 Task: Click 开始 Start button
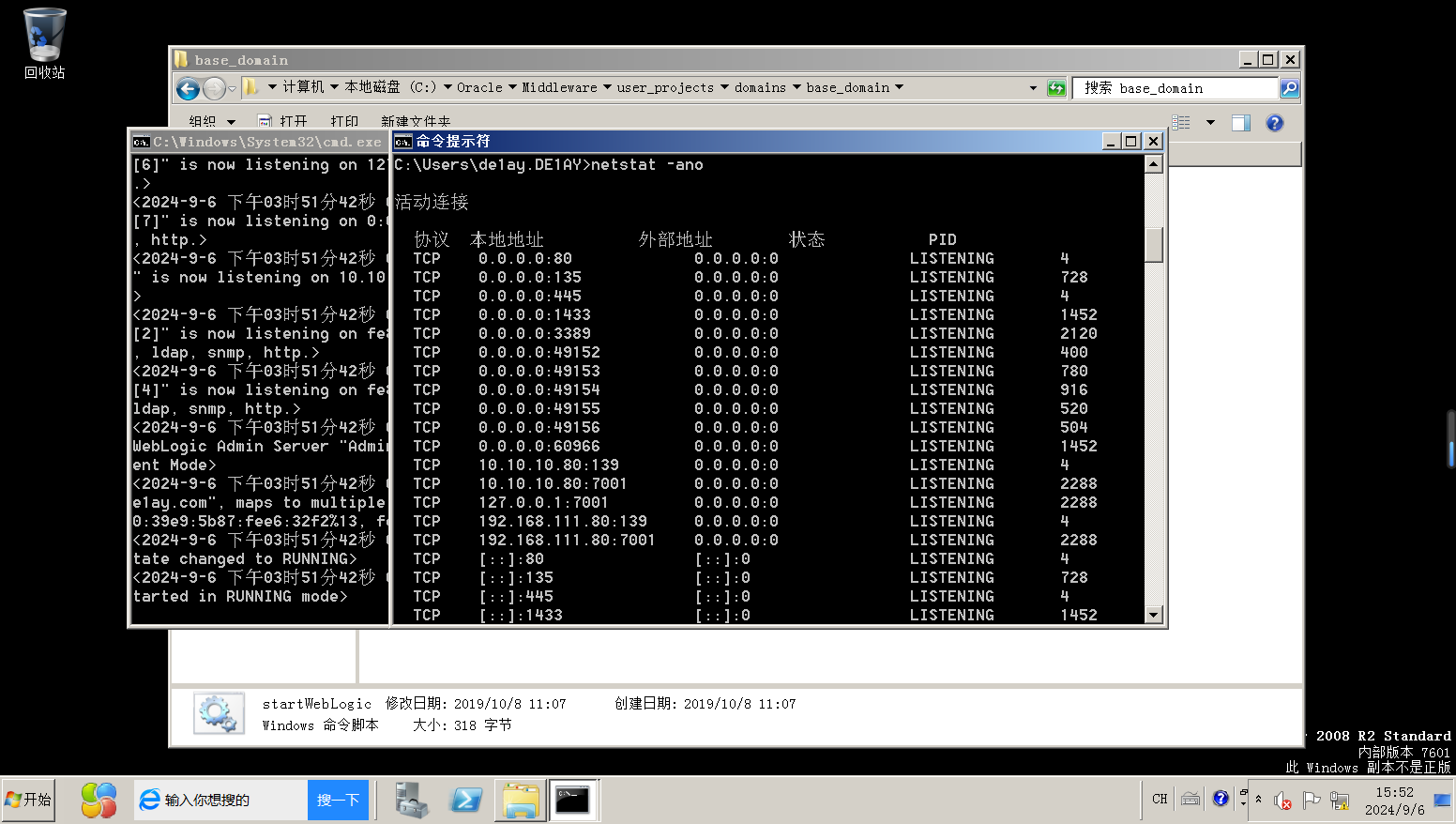[28, 800]
